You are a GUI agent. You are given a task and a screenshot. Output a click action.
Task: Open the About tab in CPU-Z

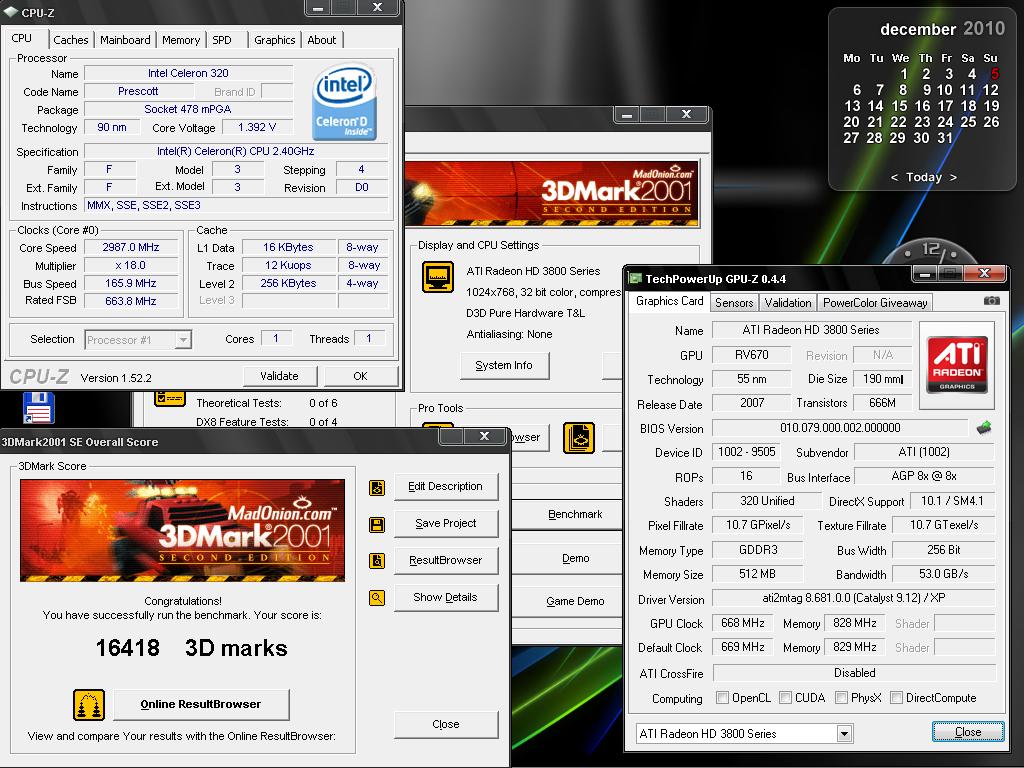322,40
